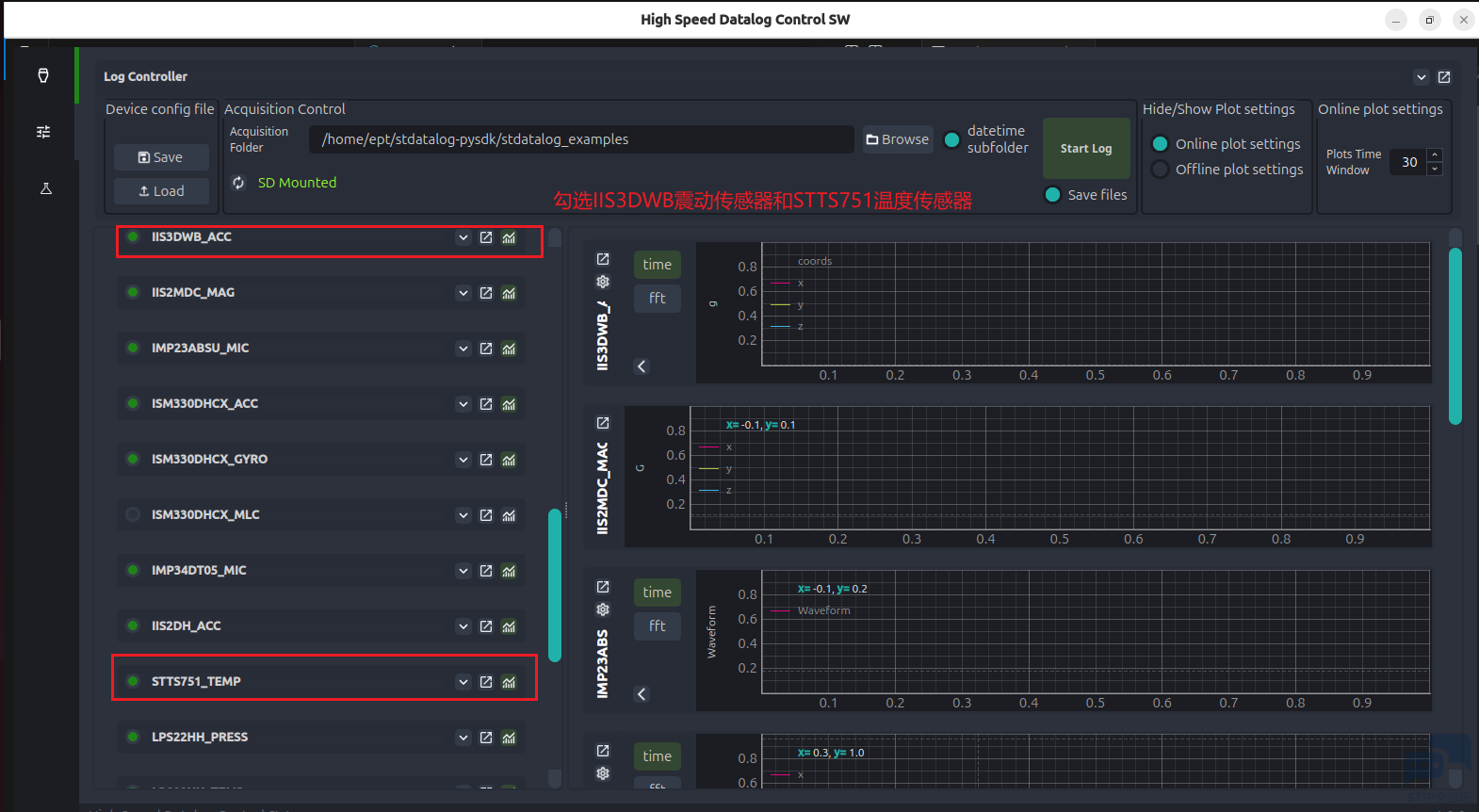Expand the IIS2MDC_MAG sensor settings
This screenshot has width=1479, height=812.
click(x=463, y=293)
